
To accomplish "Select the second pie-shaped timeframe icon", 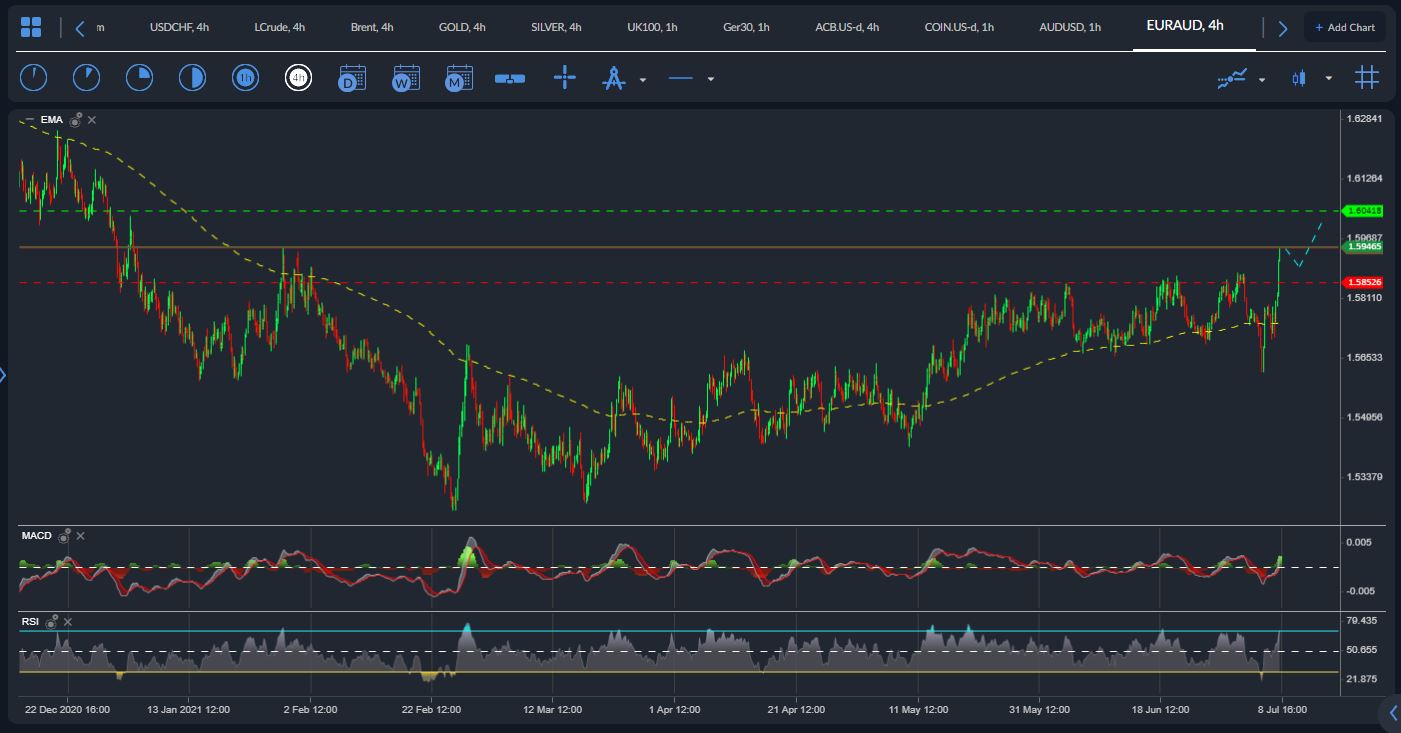I will click(86, 77).
